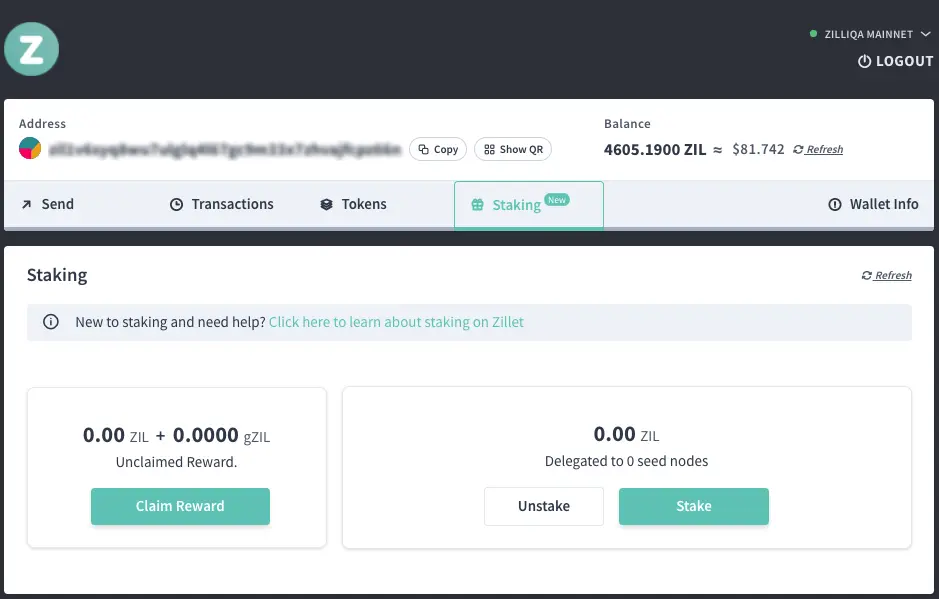Click the green network status dot
The width and height of the screenshot is (939, 599).
(813, 34)
